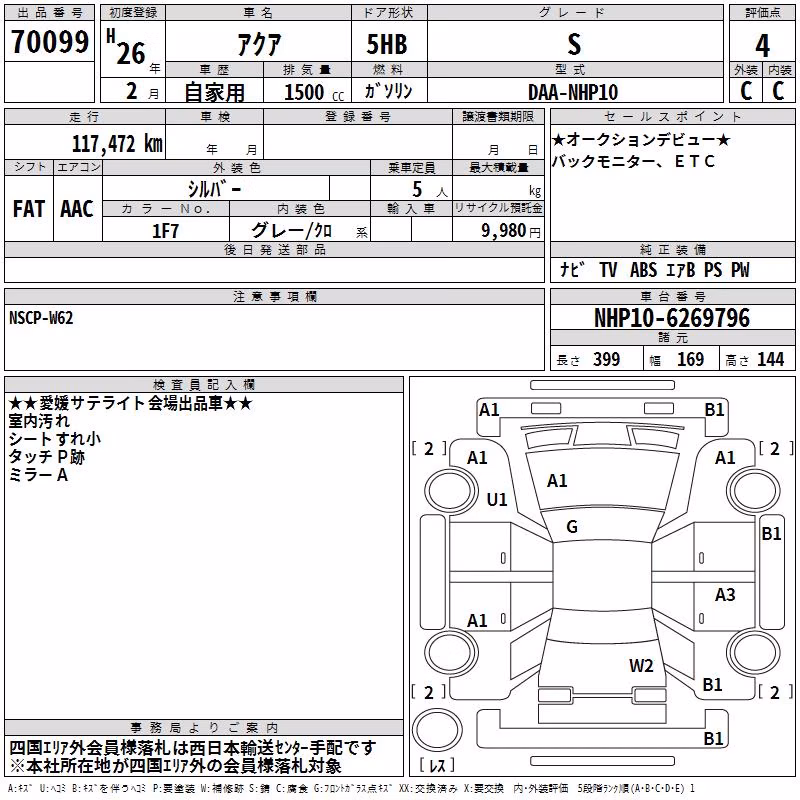
Task: Select the note NSCP-W62
Action: (x=41, y=318)
